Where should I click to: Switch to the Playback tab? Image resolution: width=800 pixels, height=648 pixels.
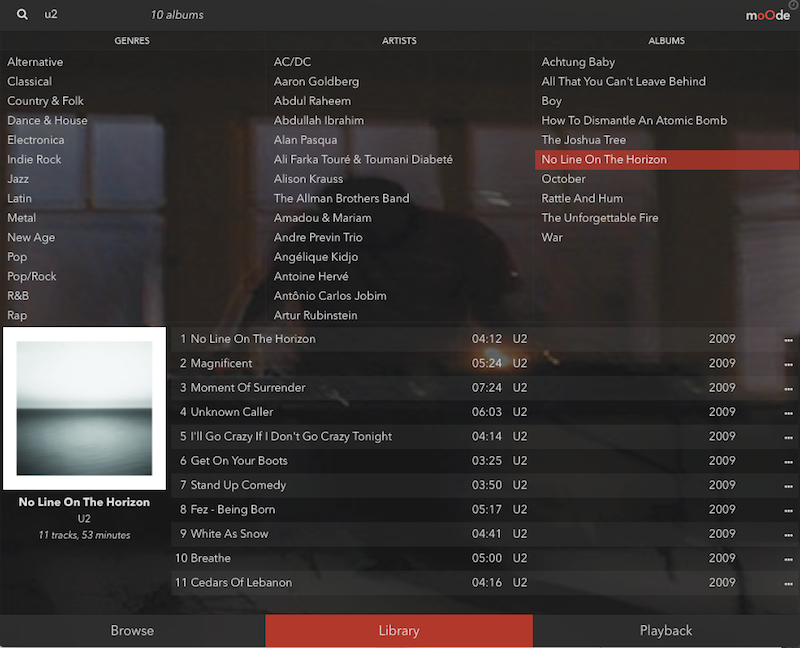[666, 631]
